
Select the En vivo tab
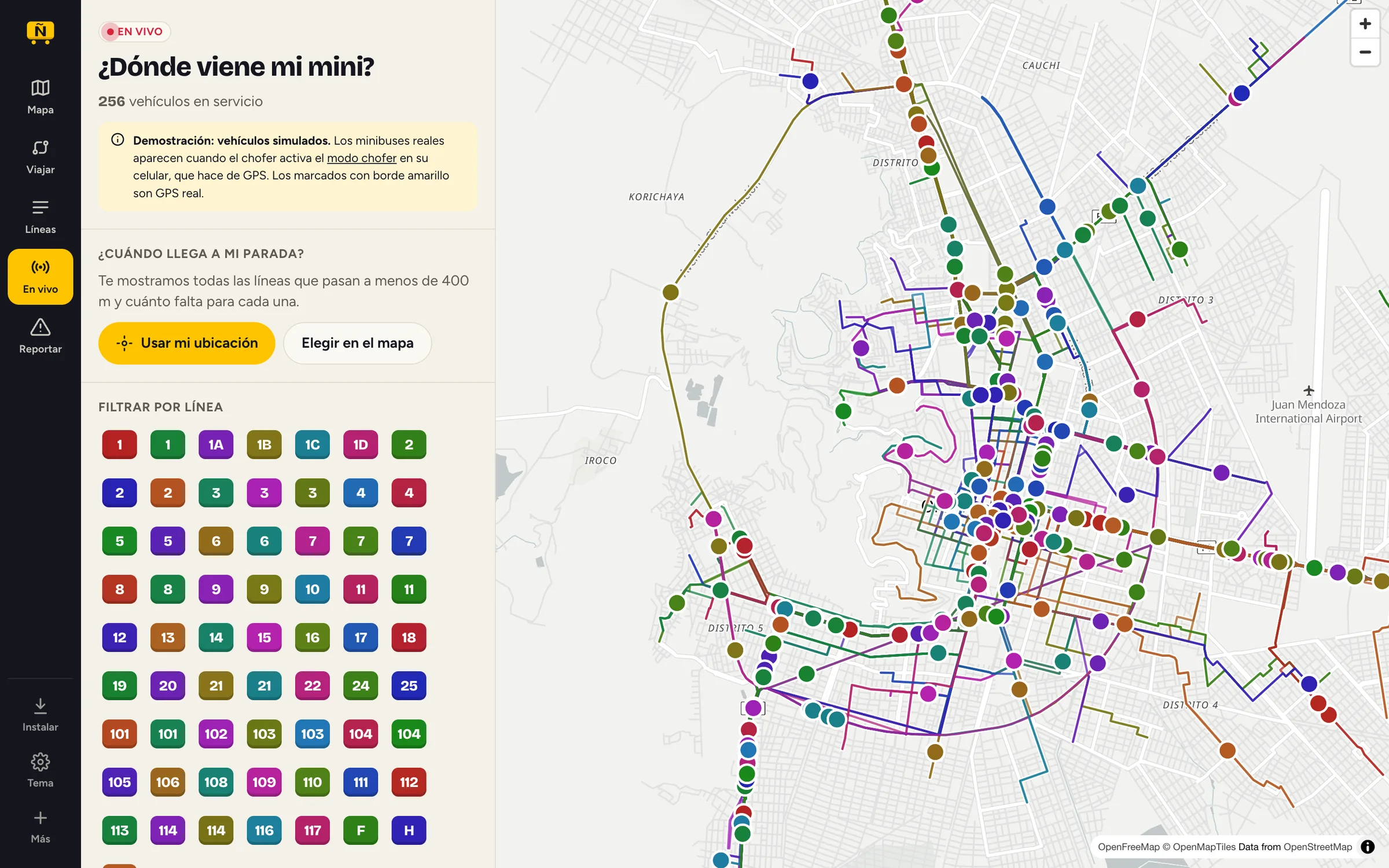40,277
